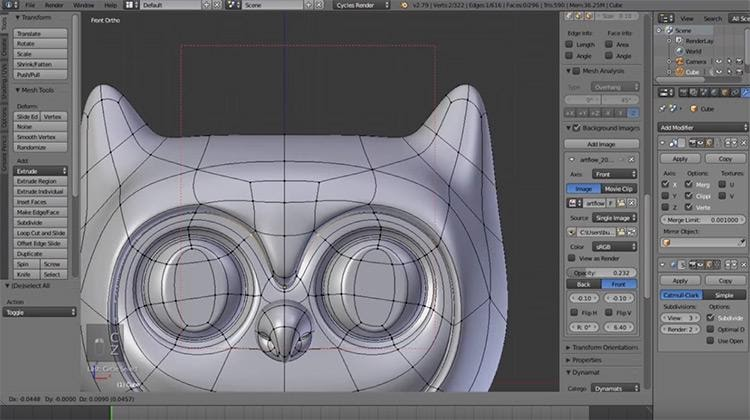Click the scene browse icon
This screenshot has height=420, width=750.
233,5
